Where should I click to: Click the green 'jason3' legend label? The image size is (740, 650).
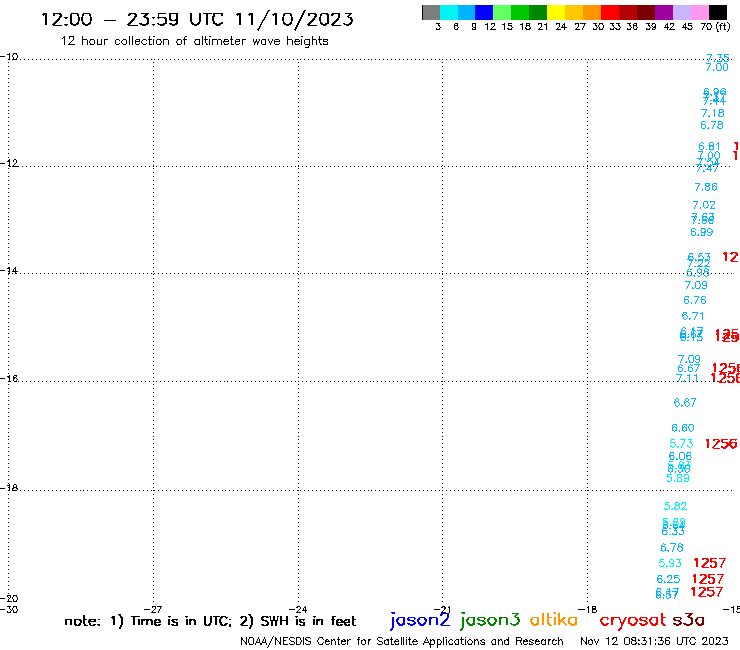pos(490,620)
